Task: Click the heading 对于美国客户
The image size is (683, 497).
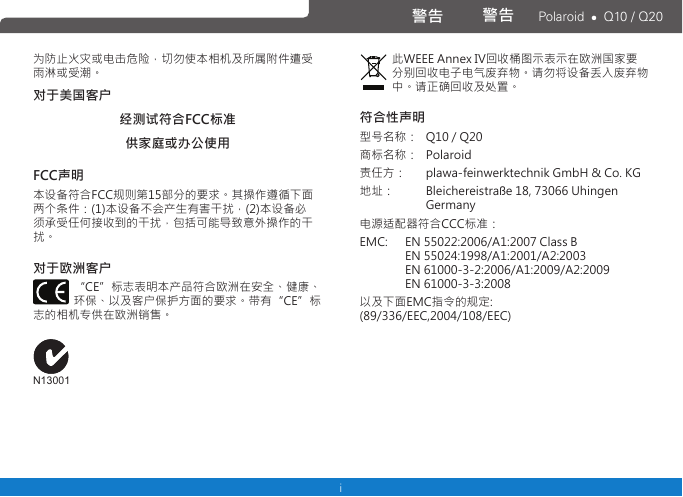Action: coord(72,95)
